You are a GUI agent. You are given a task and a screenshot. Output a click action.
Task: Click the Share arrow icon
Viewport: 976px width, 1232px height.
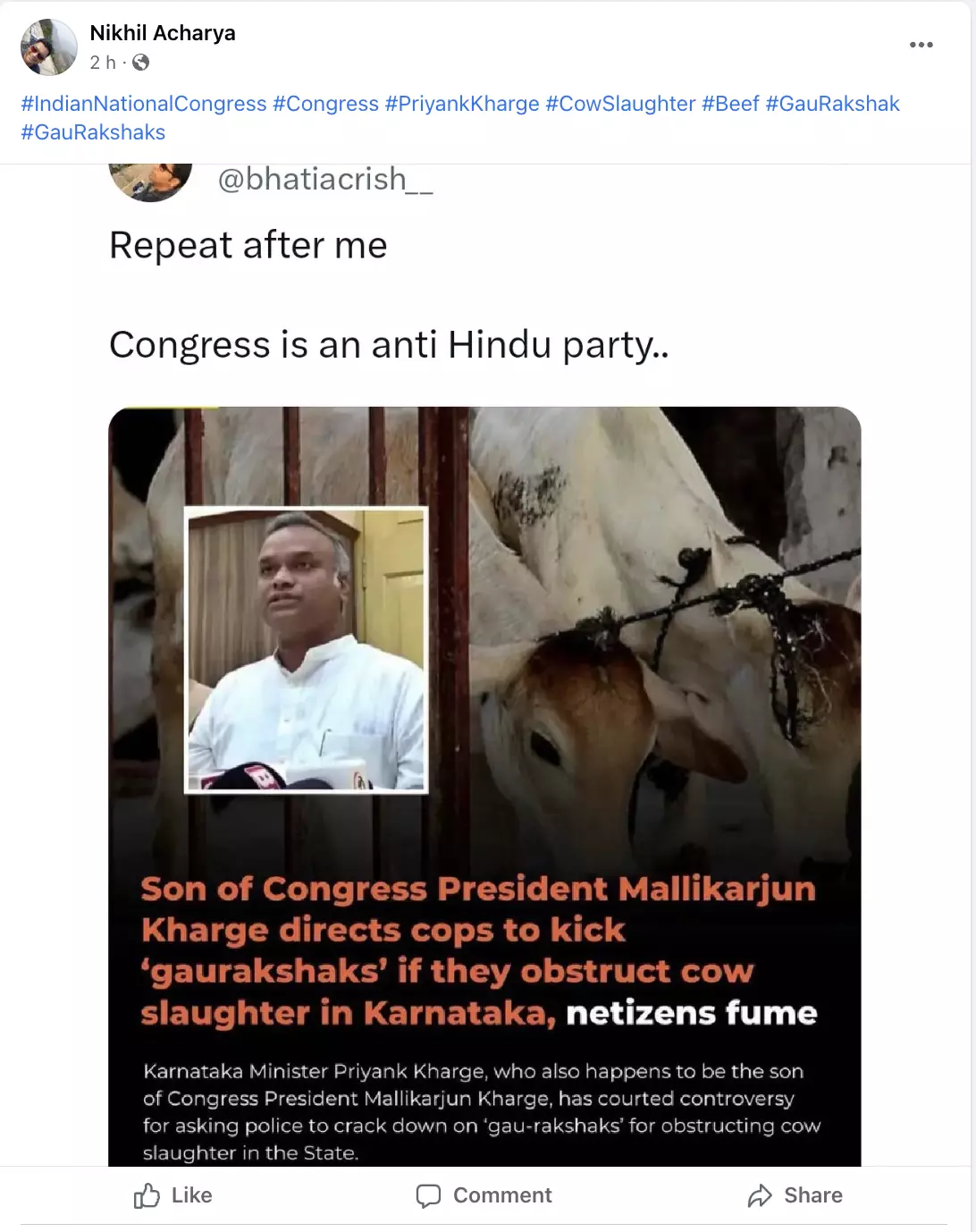(x=760, y=1195)
